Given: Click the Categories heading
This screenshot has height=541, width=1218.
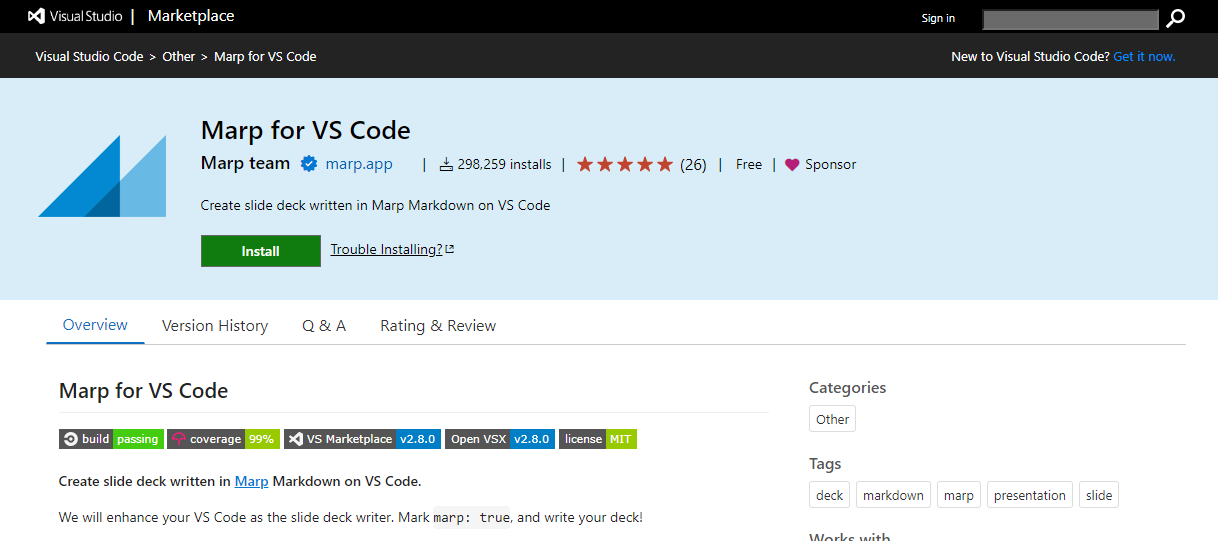Looking at the screenshot, I should tap(848, 387).
